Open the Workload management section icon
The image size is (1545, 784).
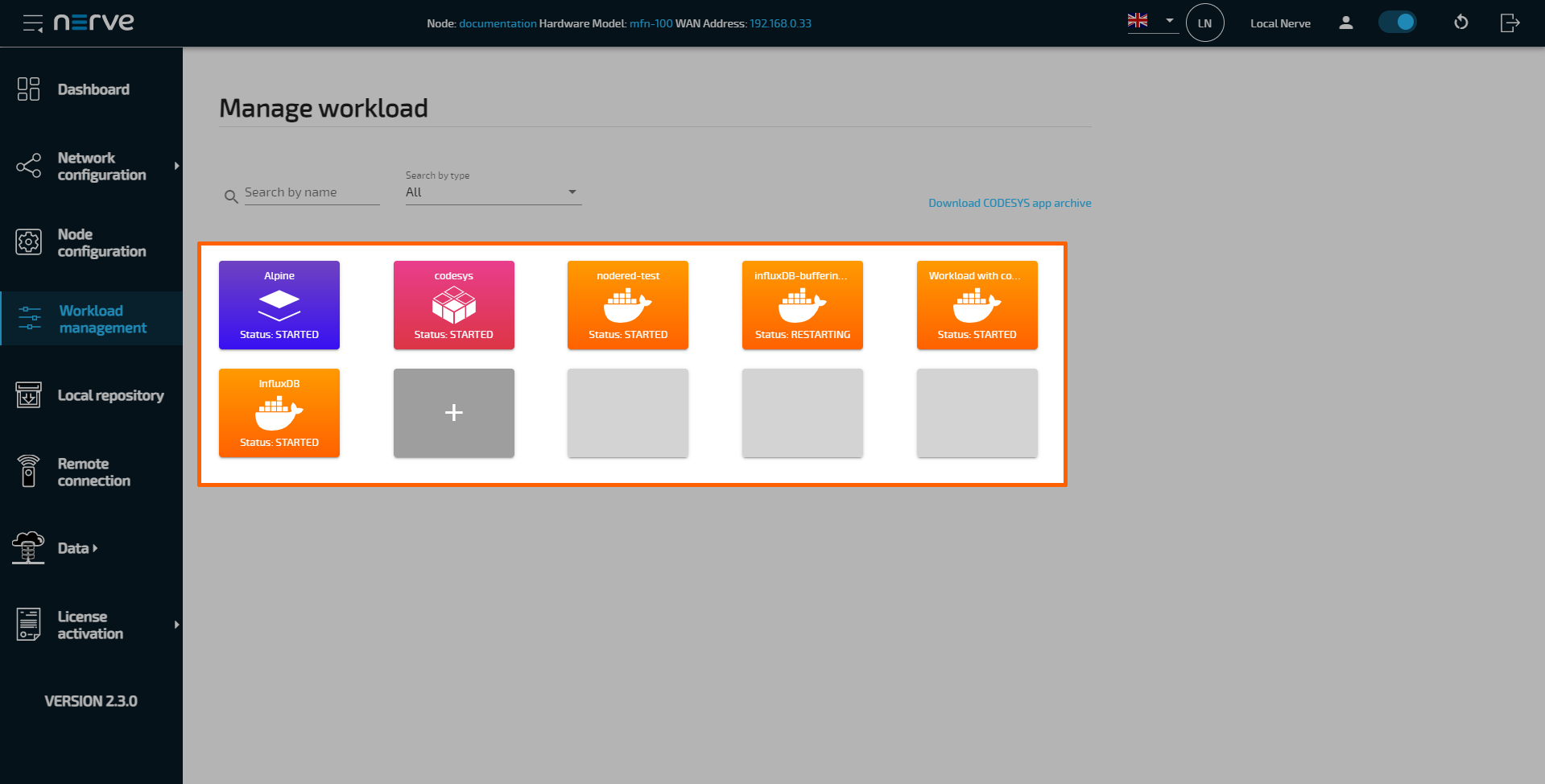28,319
